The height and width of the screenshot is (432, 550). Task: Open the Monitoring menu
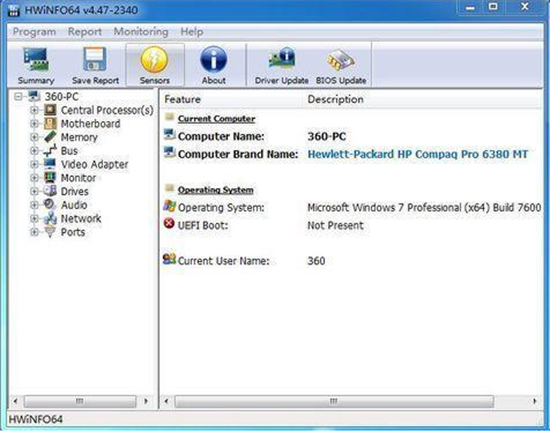click(x=141, y=32)
